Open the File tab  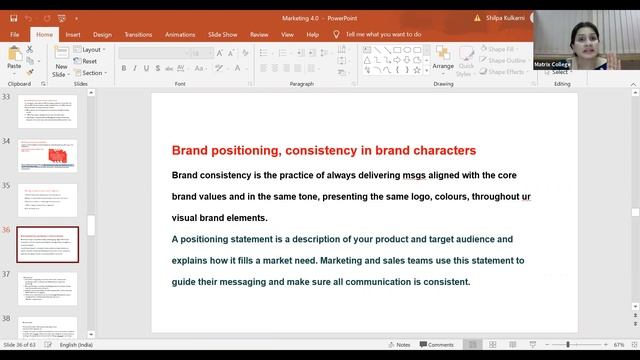[x=15, y=35]
